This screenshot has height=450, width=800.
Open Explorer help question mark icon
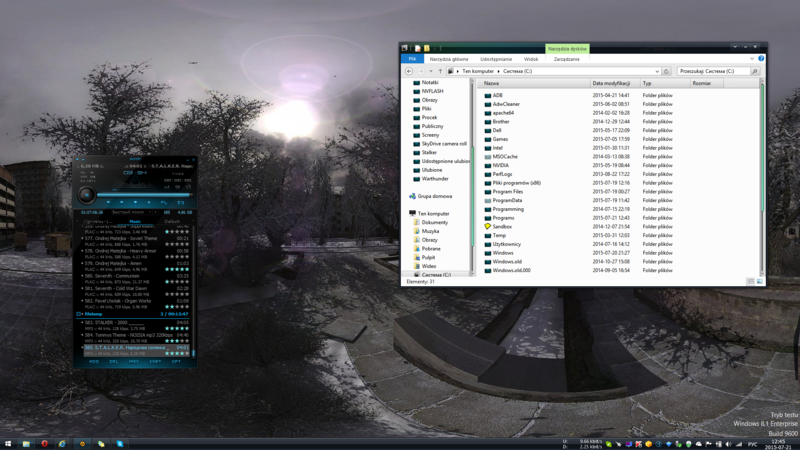click(x=761, y=59)
